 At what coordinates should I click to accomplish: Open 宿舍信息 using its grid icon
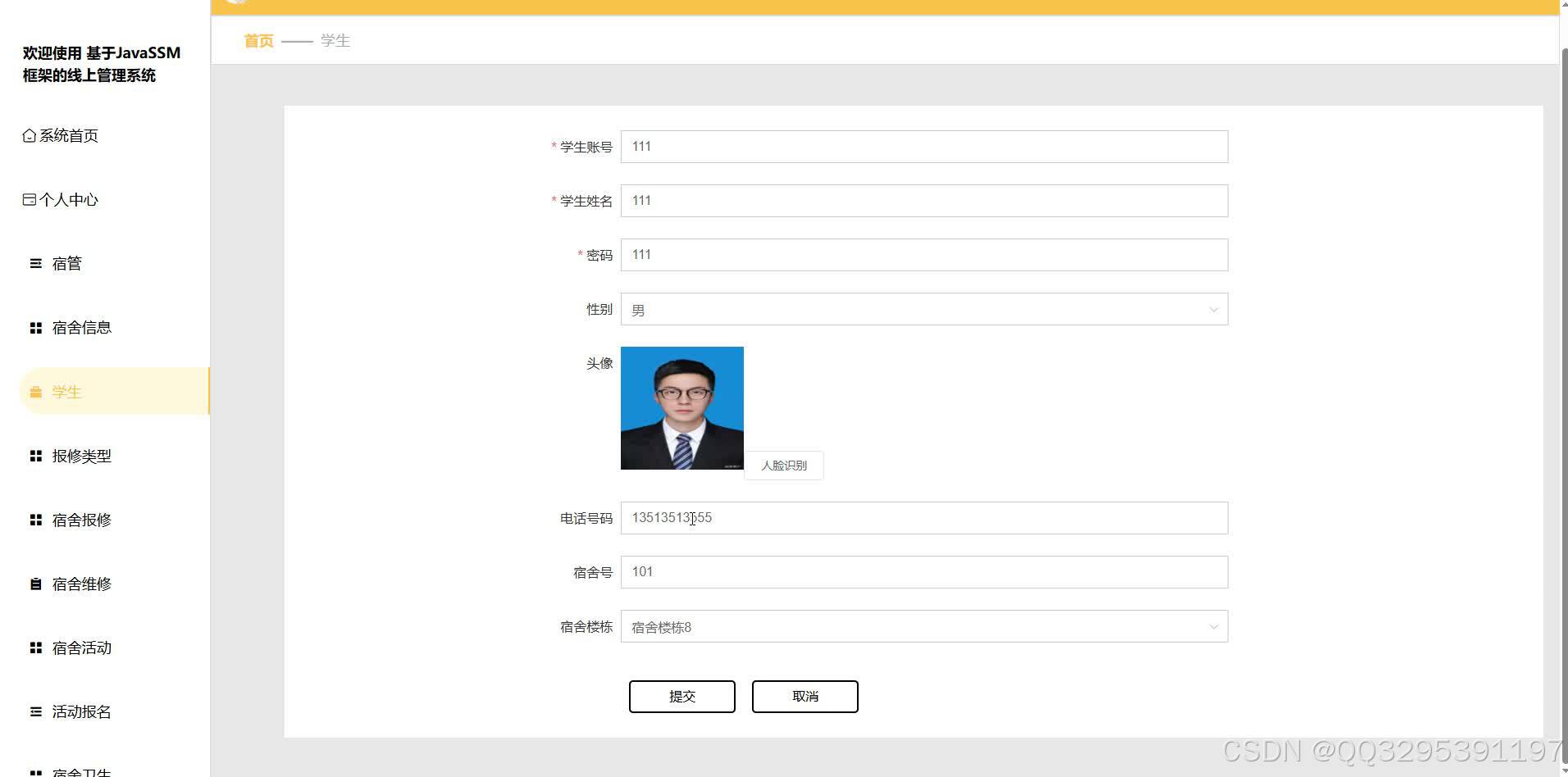tap(34, 327)
